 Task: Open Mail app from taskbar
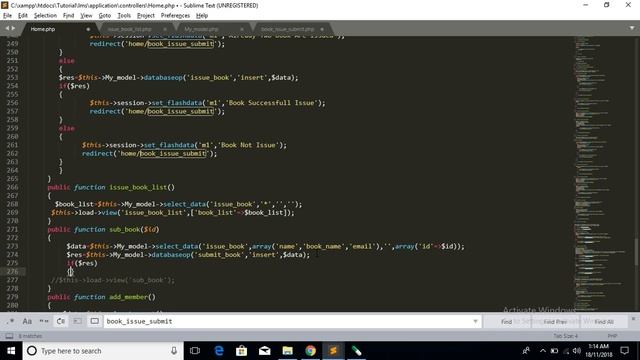tap(264, 351)
